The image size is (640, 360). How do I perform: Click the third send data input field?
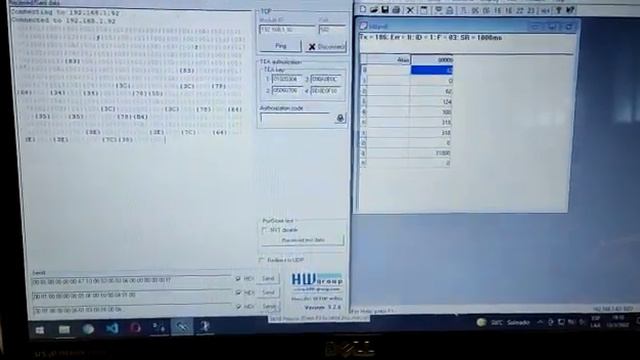pyautogui.click(x=132, y=309)
